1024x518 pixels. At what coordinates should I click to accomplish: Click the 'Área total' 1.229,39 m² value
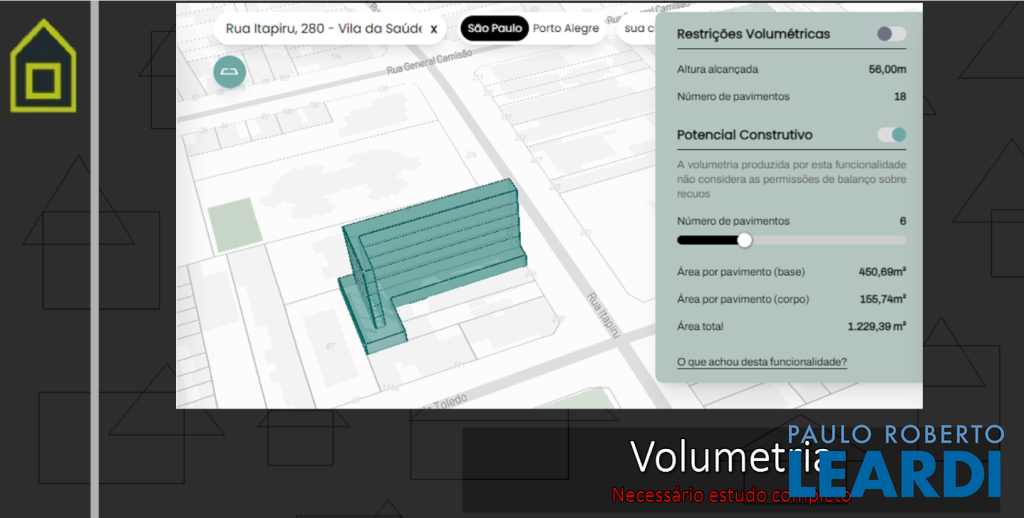(876, 326)
